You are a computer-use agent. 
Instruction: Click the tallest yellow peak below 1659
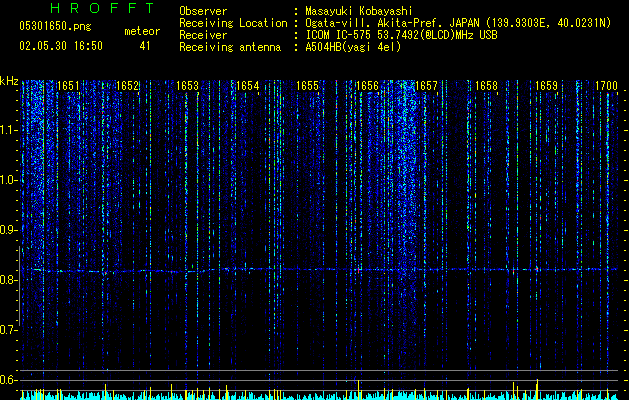coord(537,389)
